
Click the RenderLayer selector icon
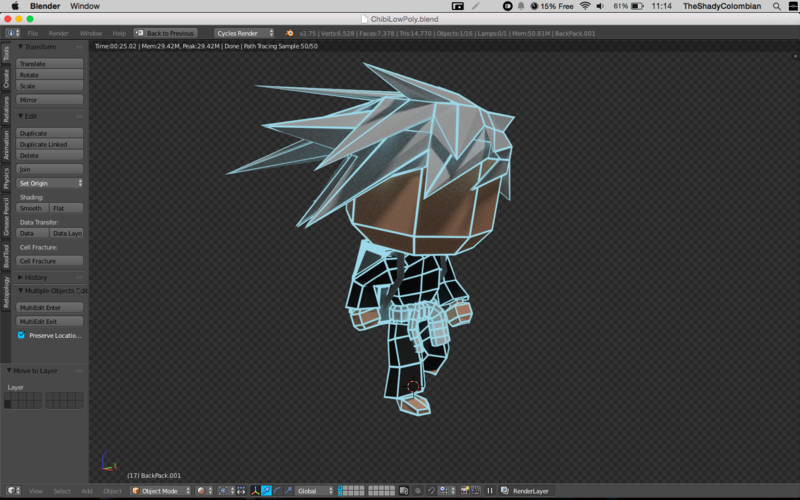[x=505, y=491]
